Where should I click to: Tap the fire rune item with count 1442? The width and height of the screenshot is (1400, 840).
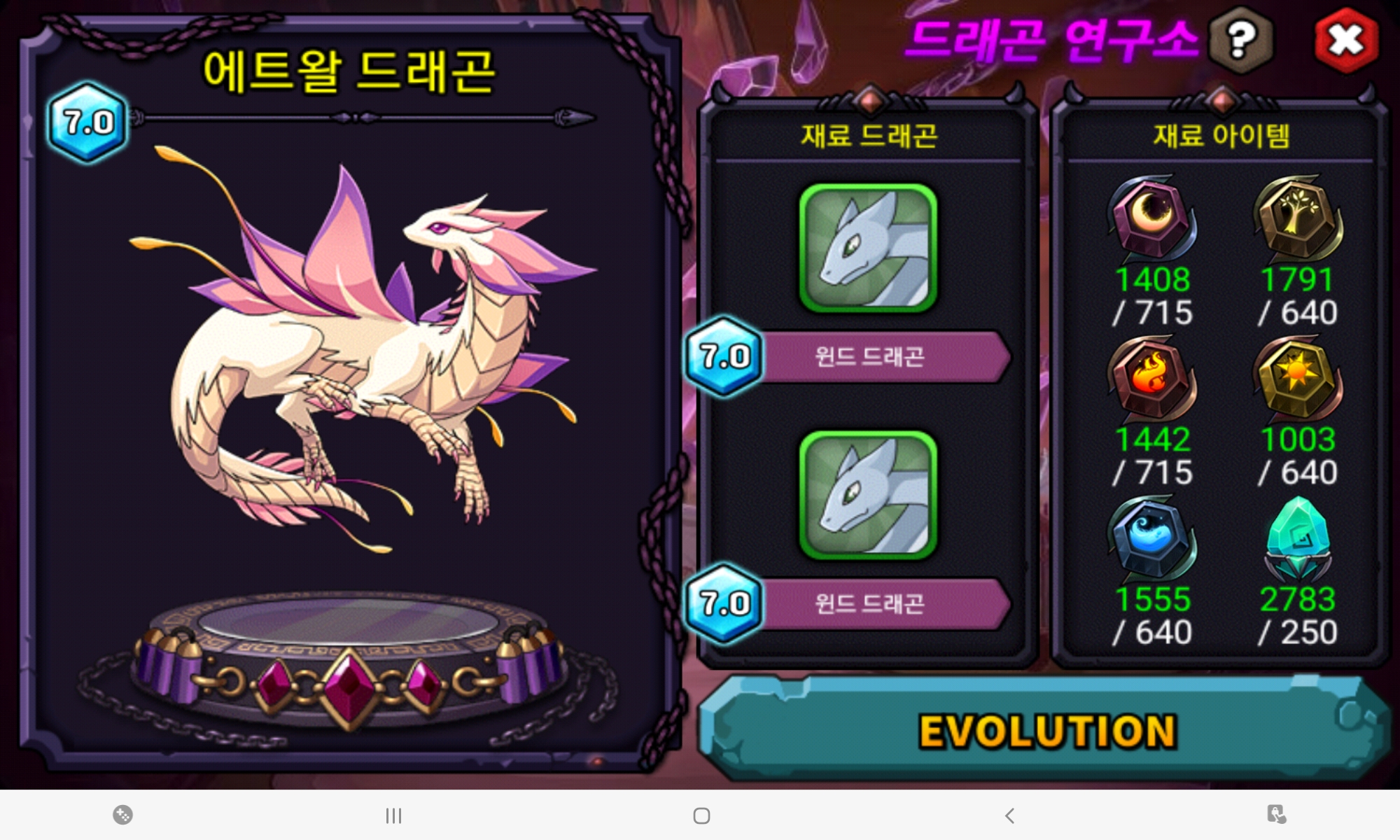[x=1151, y=379]
